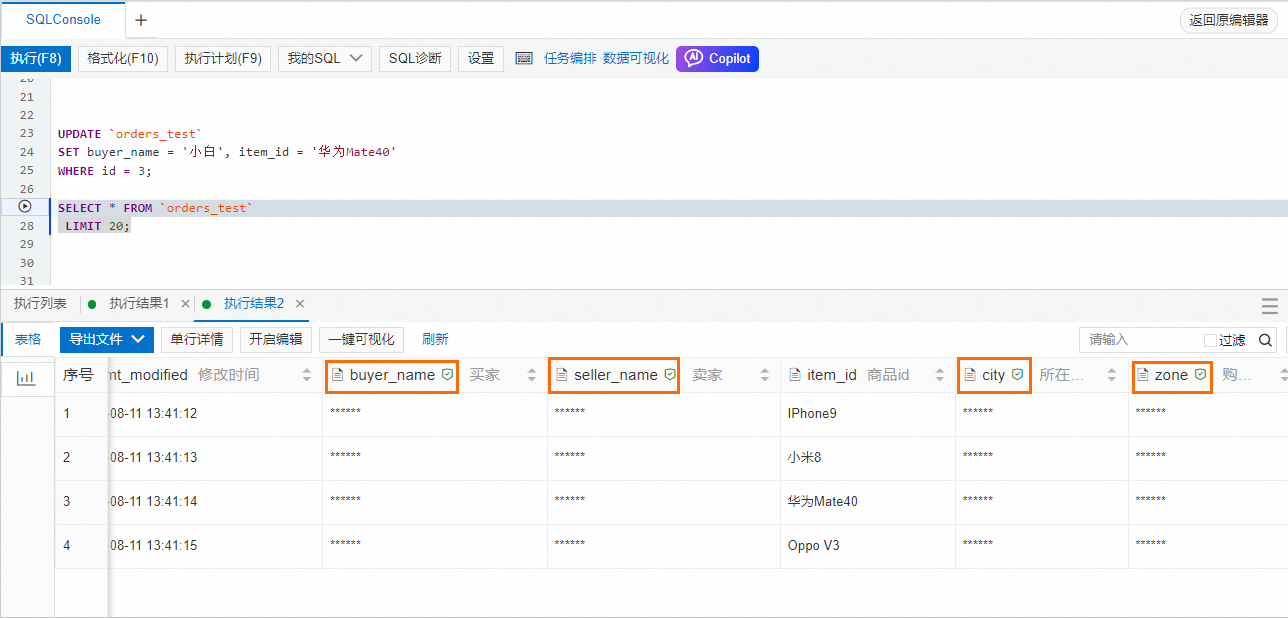Image resolution: width=1288 pixels, height=618 pixels.
Task: Sort by item_id column arrows
Action: pos(939,375)
